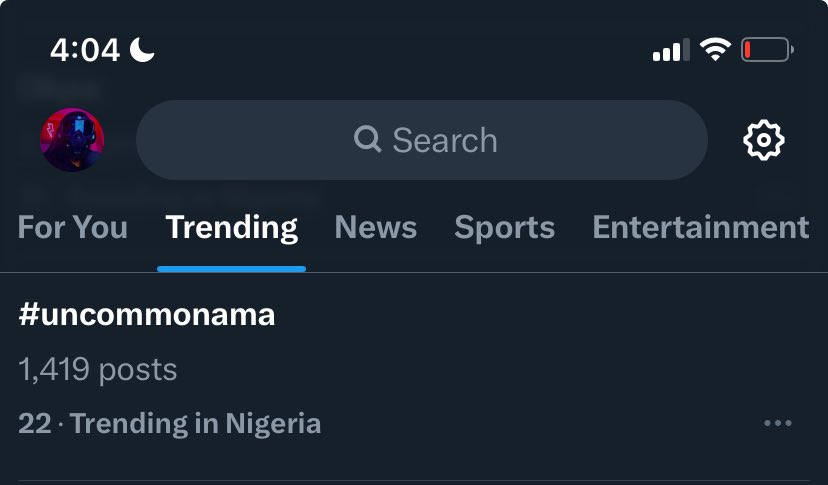Tap the cellular signal bars icon

(671, 50)
